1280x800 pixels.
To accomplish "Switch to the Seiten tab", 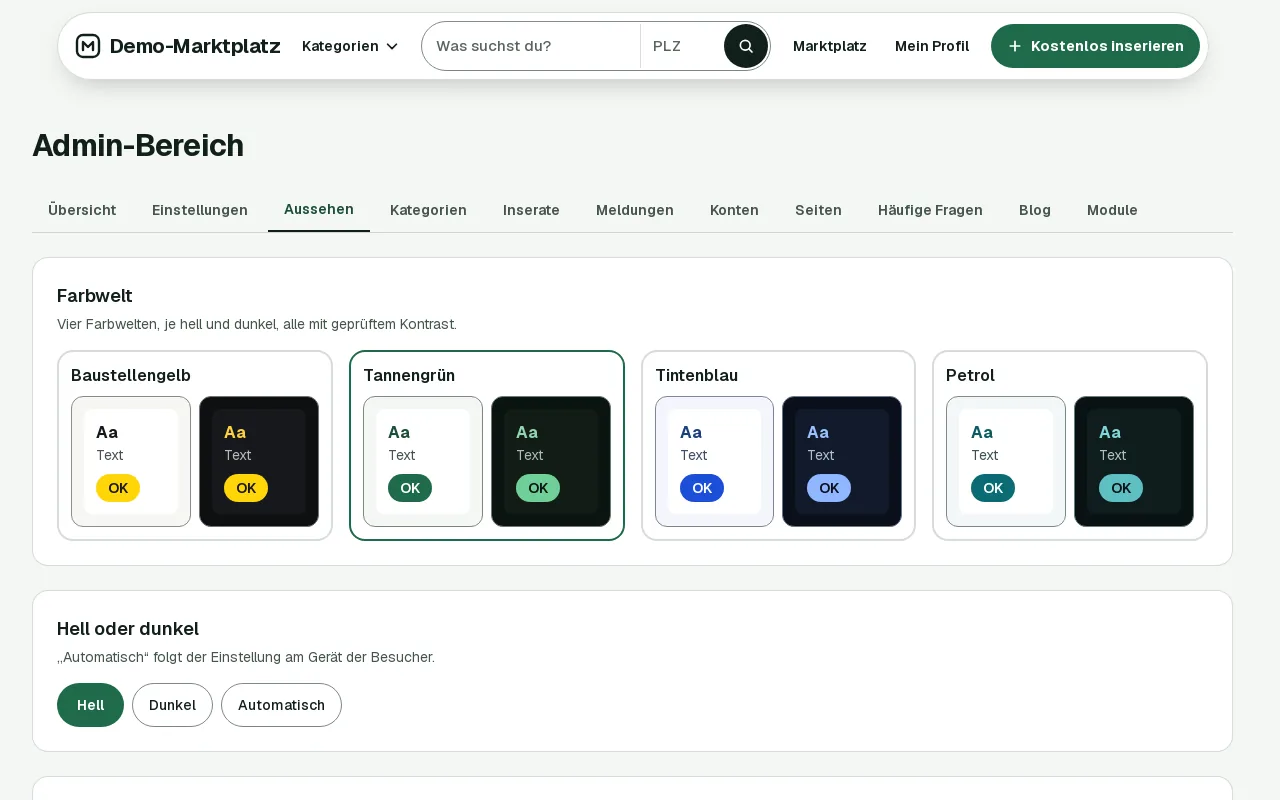I will pos(818,210).
